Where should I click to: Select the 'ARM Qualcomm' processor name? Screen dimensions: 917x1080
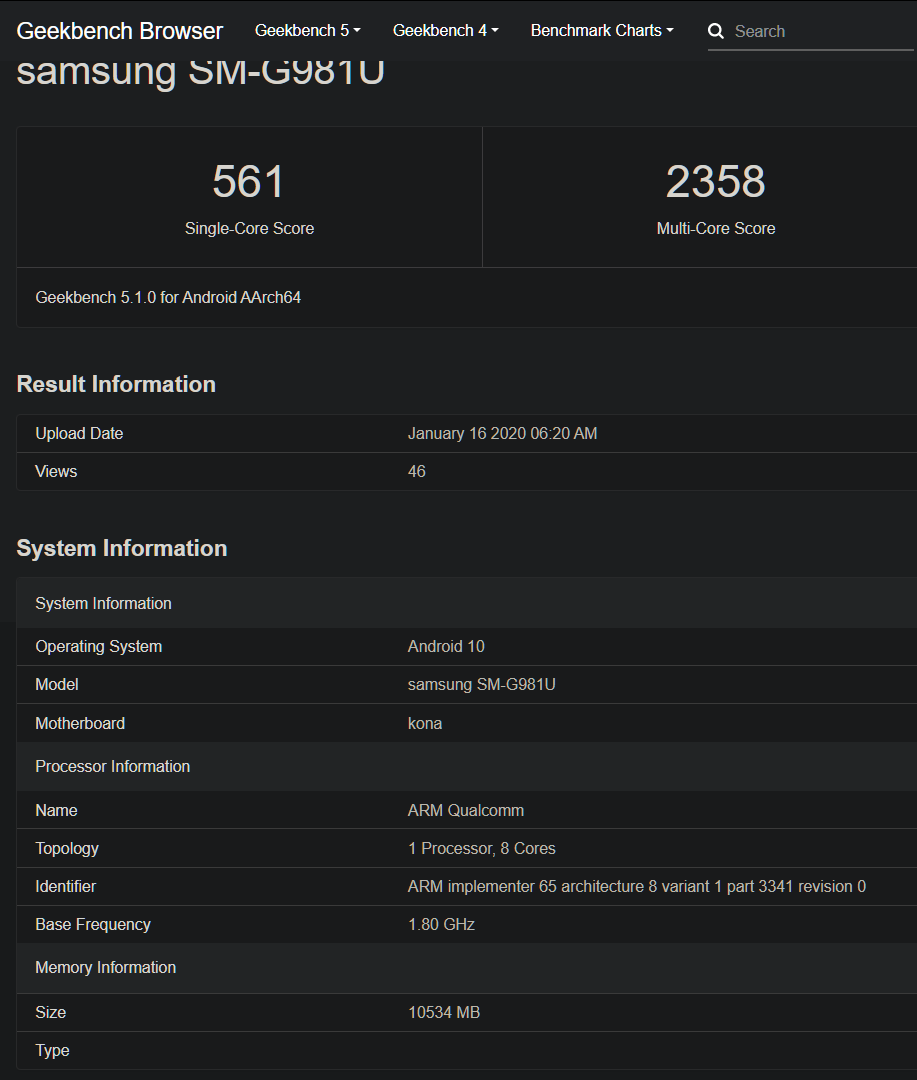(466, 810)
